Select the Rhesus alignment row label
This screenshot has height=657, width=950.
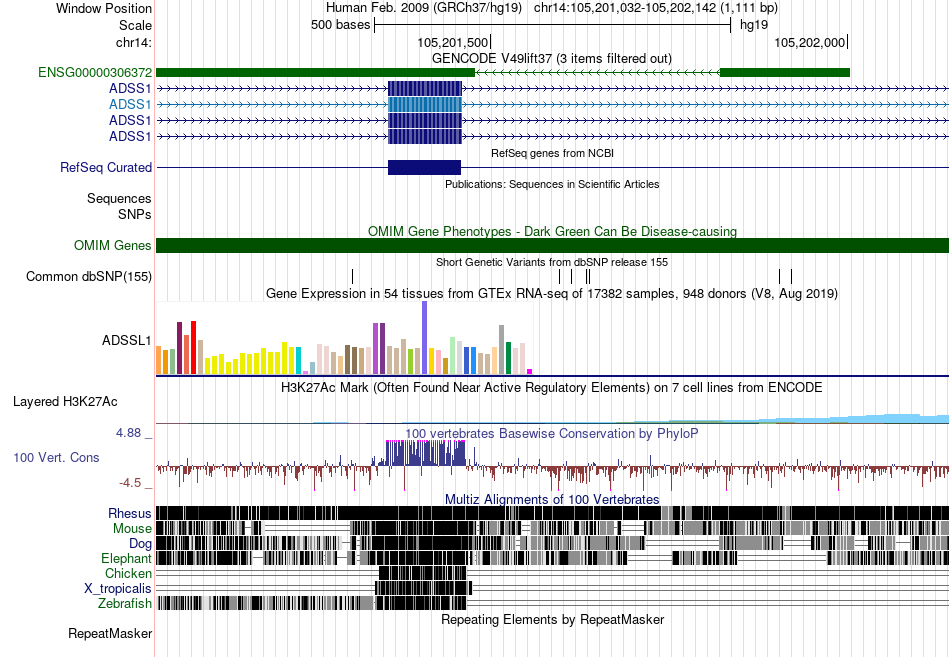(130, 513)
